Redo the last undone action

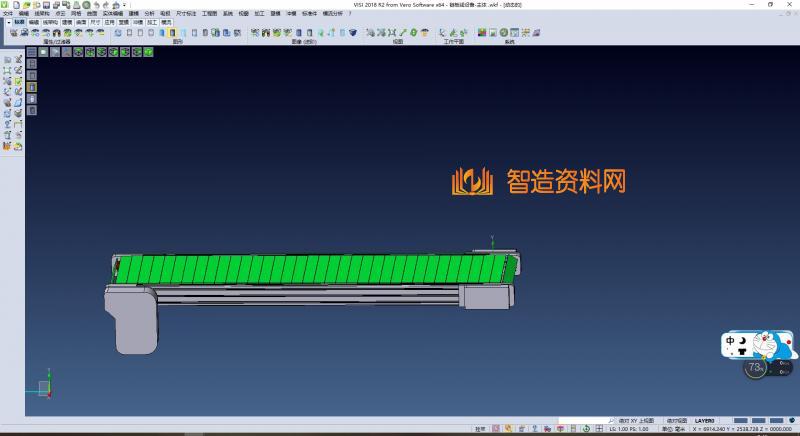pyautogui.click(x=106, y=5)
